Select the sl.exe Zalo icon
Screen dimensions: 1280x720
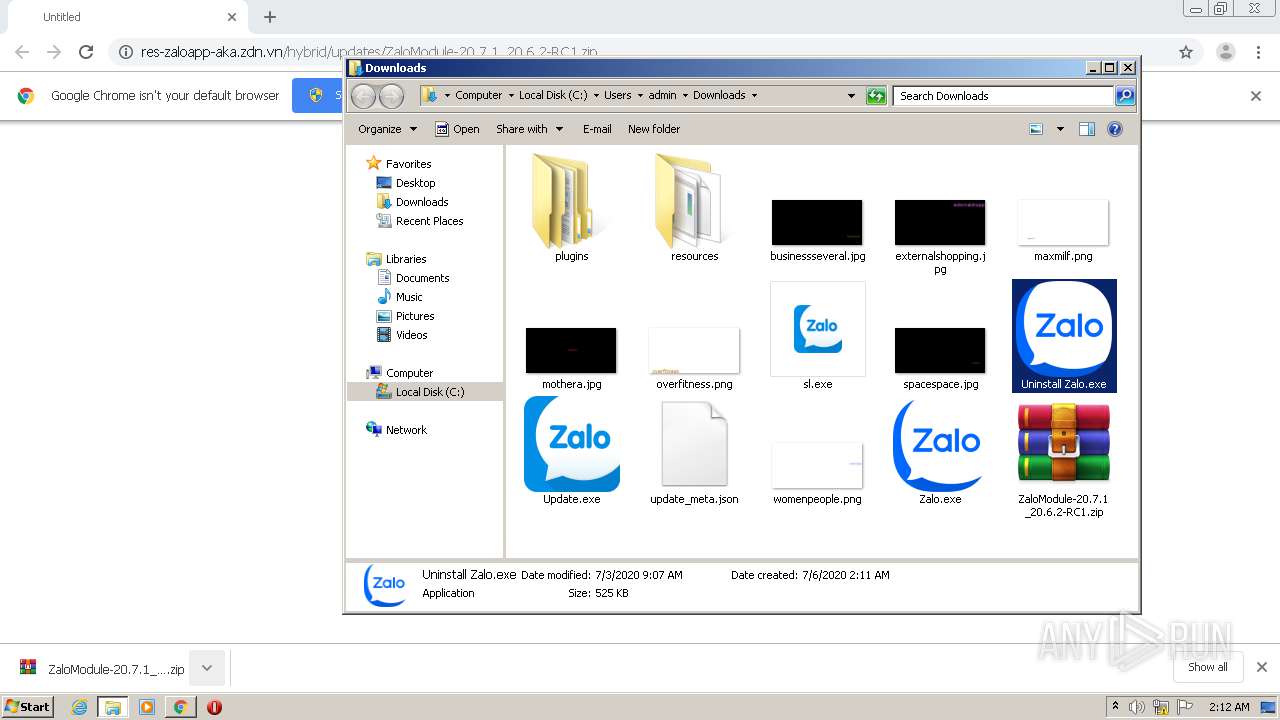[817, 329]
